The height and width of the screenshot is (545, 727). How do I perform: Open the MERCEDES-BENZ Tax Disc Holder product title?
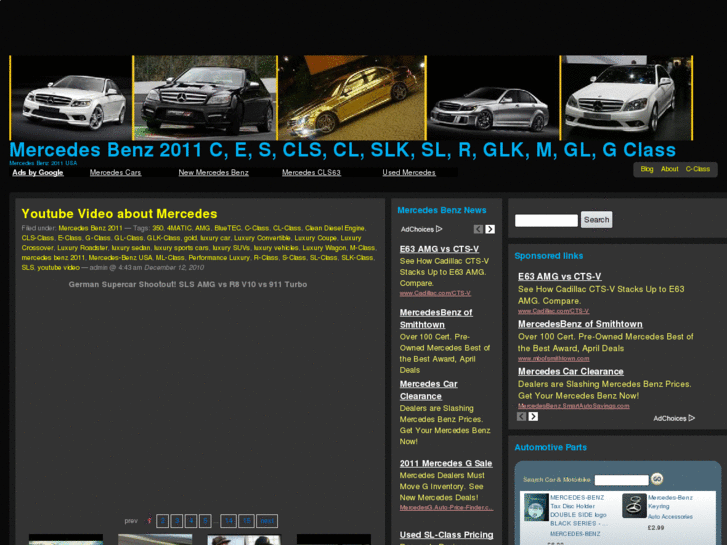pos(578,510)
